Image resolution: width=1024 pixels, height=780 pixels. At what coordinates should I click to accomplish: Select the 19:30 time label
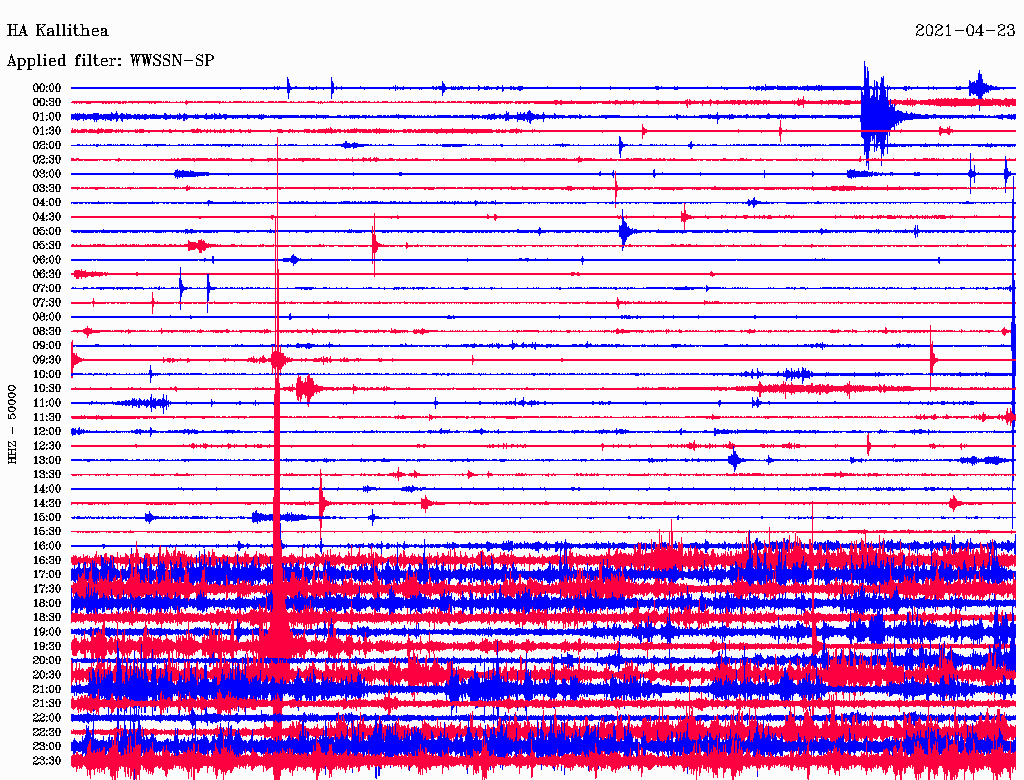pos(47,647)
